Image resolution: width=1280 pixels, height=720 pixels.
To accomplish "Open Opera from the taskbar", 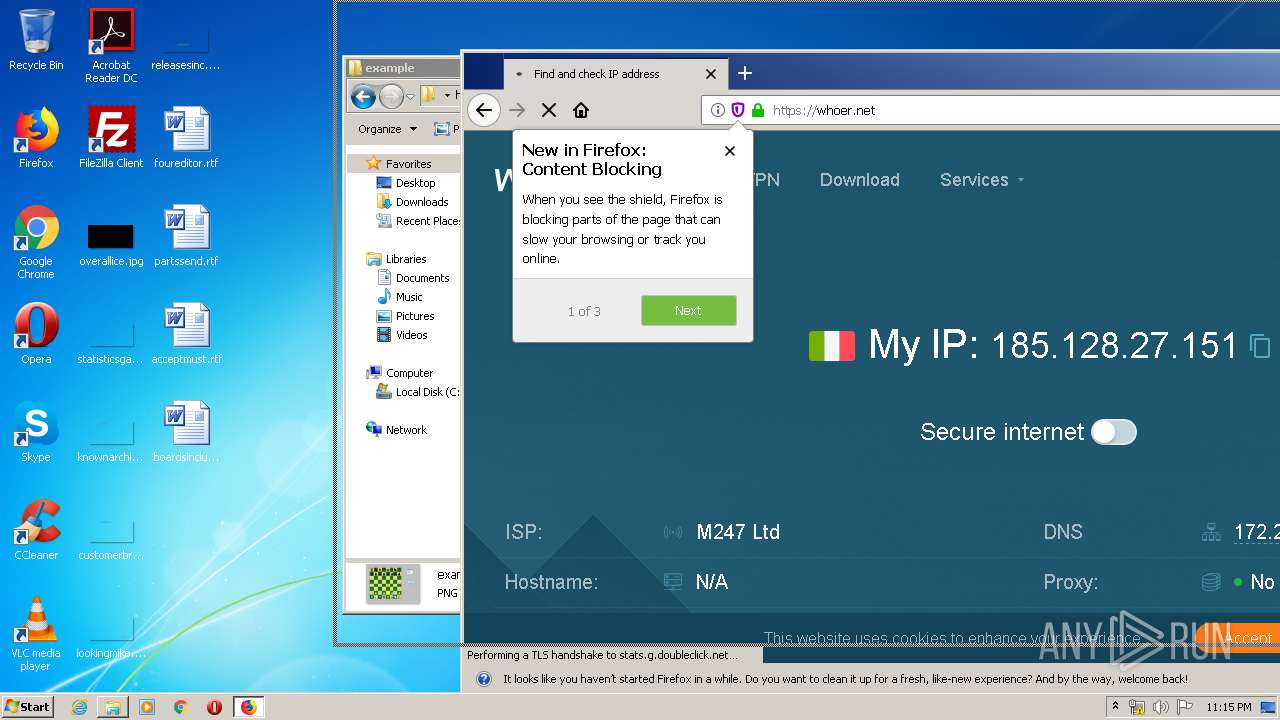I will click(214, 707).
